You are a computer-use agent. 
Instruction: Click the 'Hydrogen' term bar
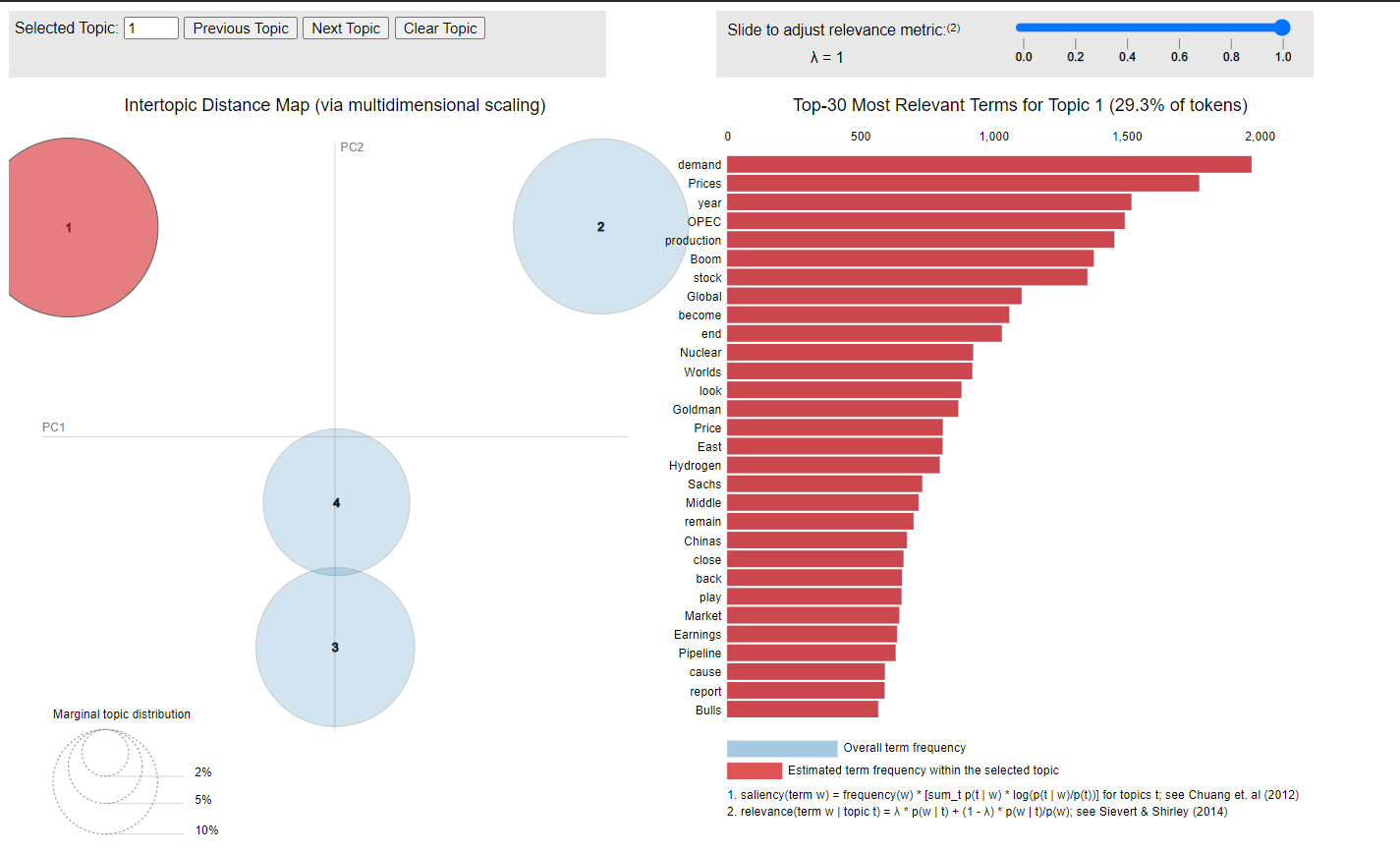[x=833, y=465]
